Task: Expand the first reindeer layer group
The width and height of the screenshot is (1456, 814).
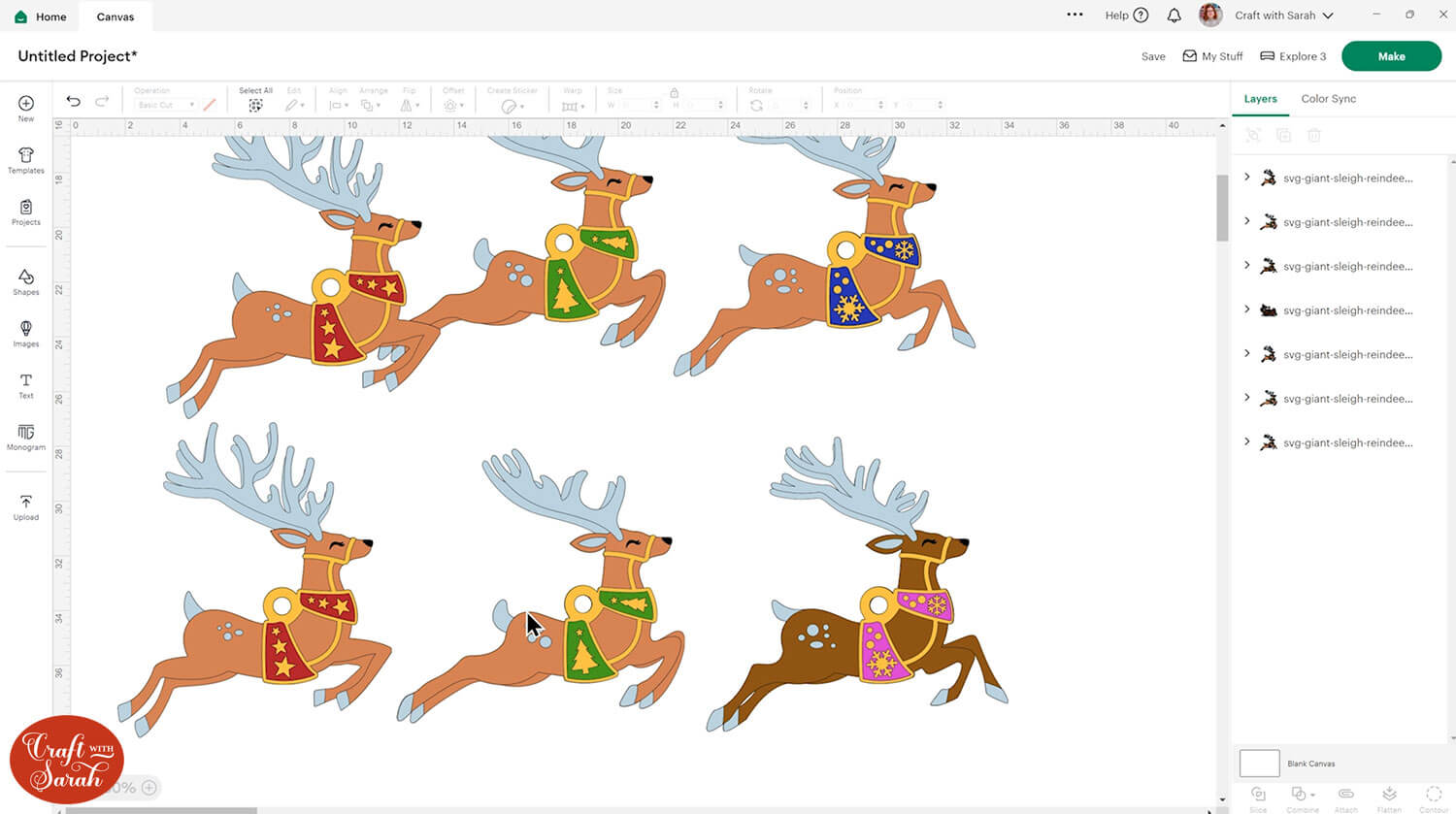Action: [1247, 178]
